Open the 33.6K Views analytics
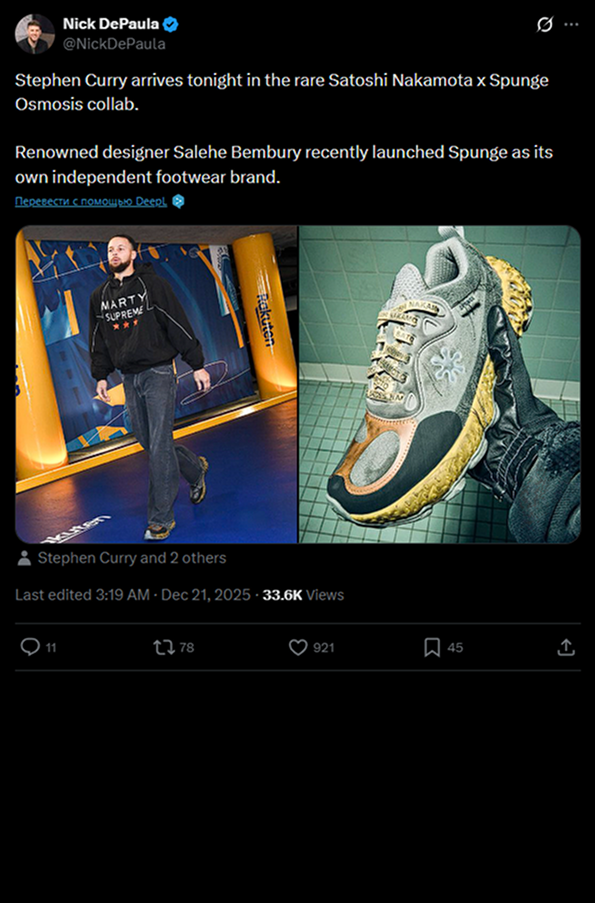The height and width of the screenshot is (903, 595). (303, 595)
